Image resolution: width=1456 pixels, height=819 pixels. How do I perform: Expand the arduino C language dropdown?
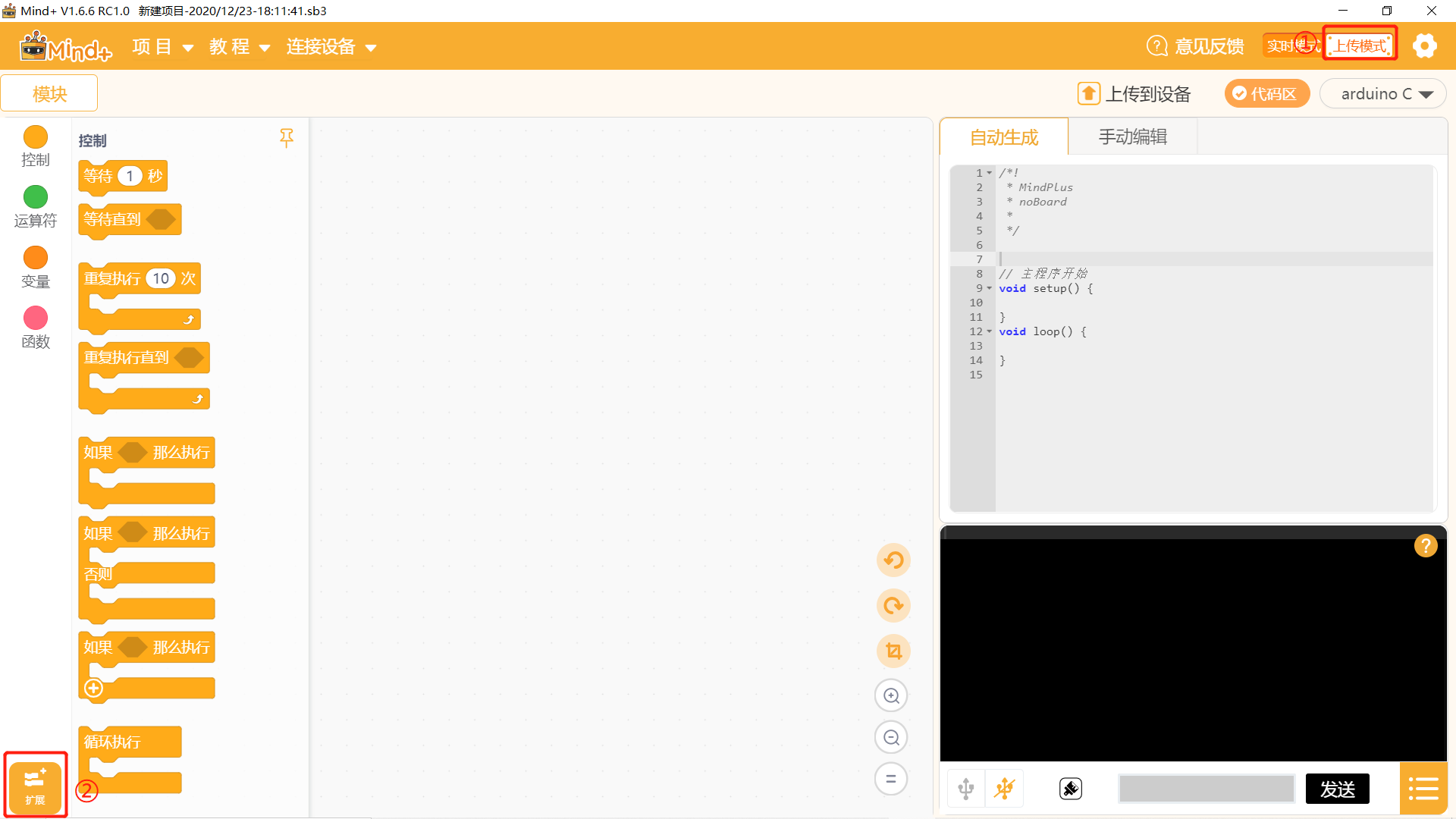pyautogui.click(x=1383, y=94)
